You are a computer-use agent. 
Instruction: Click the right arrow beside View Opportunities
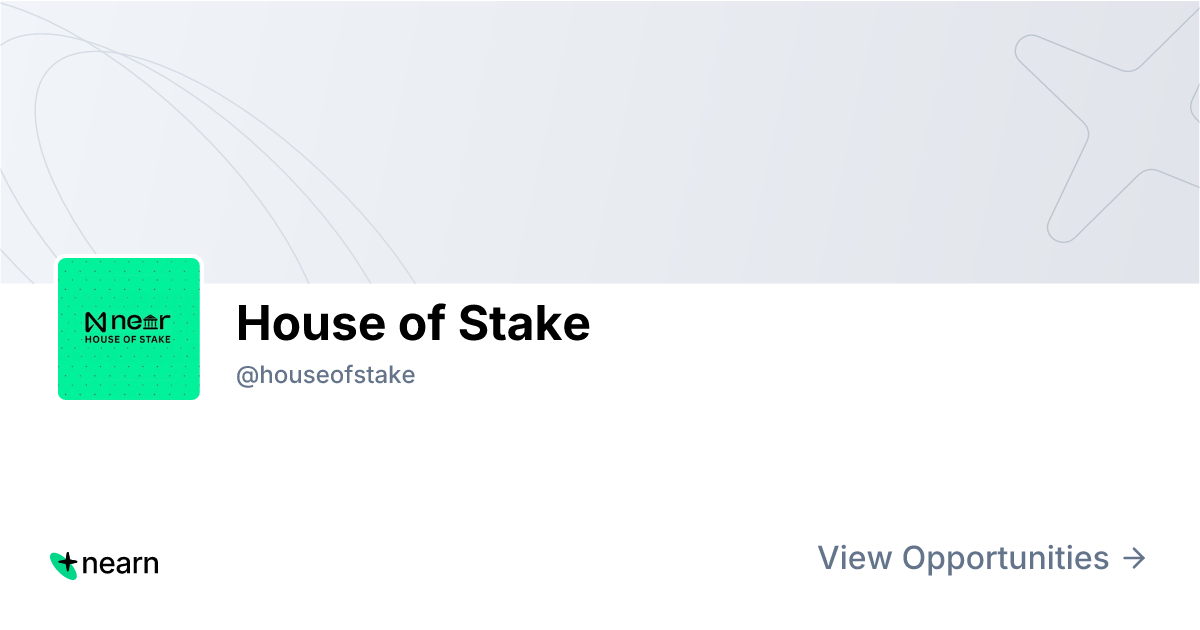click(1134, 558)
